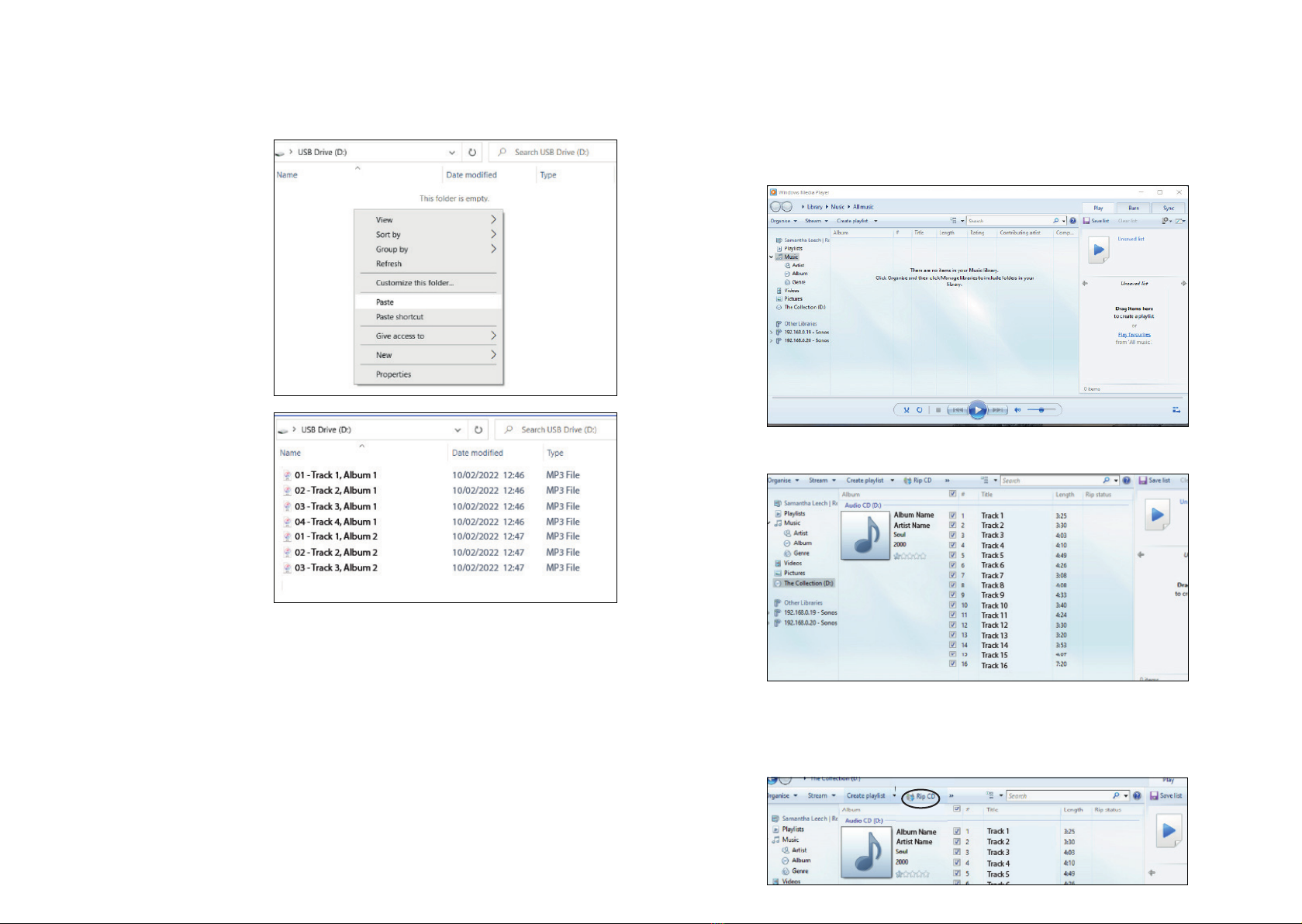Viewport: 1302px width, 924px height.
Task: Click the seek bar above the playback controls
Action: (x=977, y=398)
